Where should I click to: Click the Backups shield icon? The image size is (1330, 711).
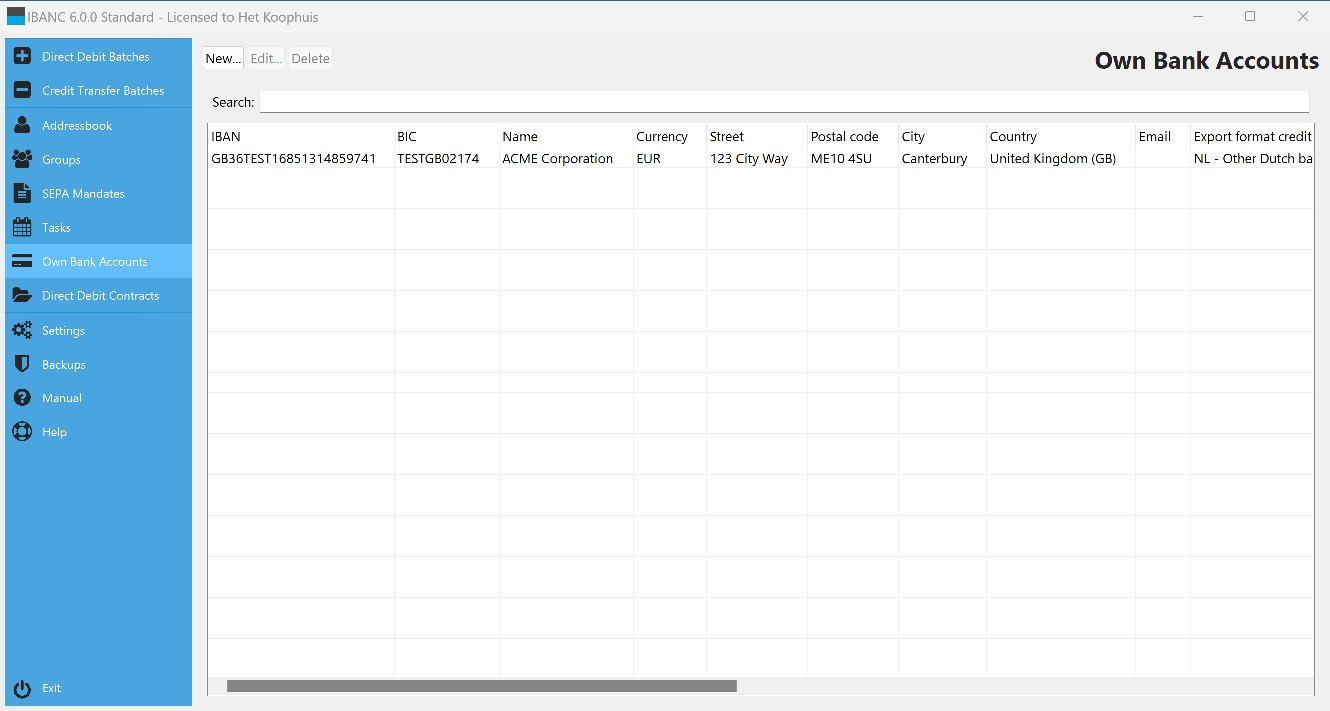coord(22,365)
